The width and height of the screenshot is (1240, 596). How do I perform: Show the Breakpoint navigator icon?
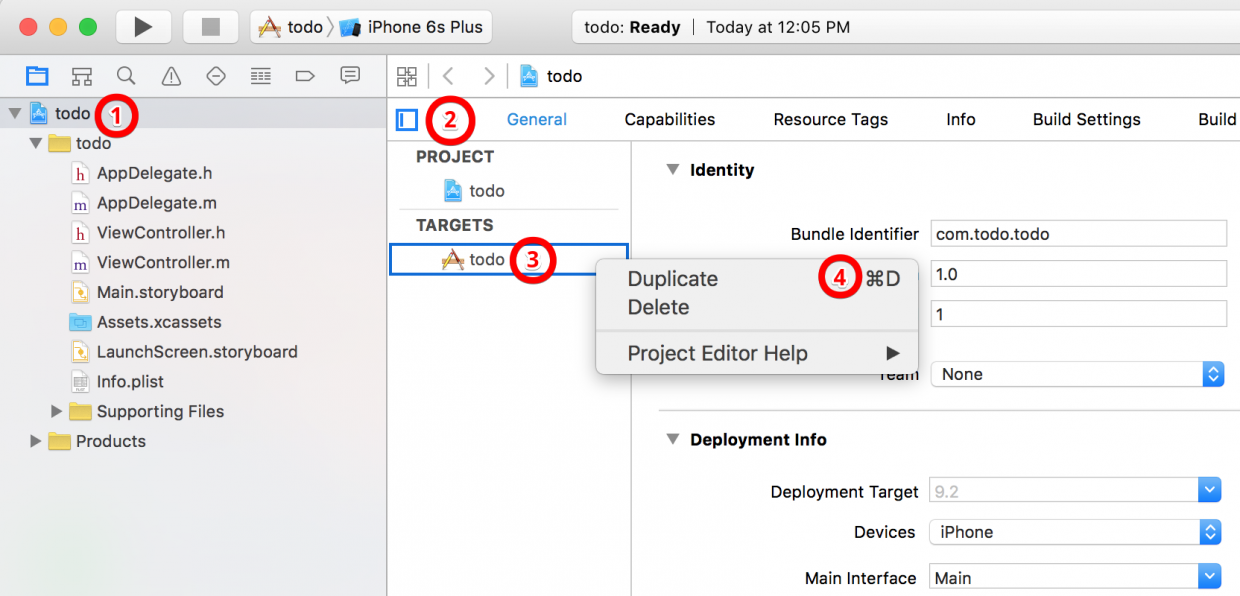305,76
